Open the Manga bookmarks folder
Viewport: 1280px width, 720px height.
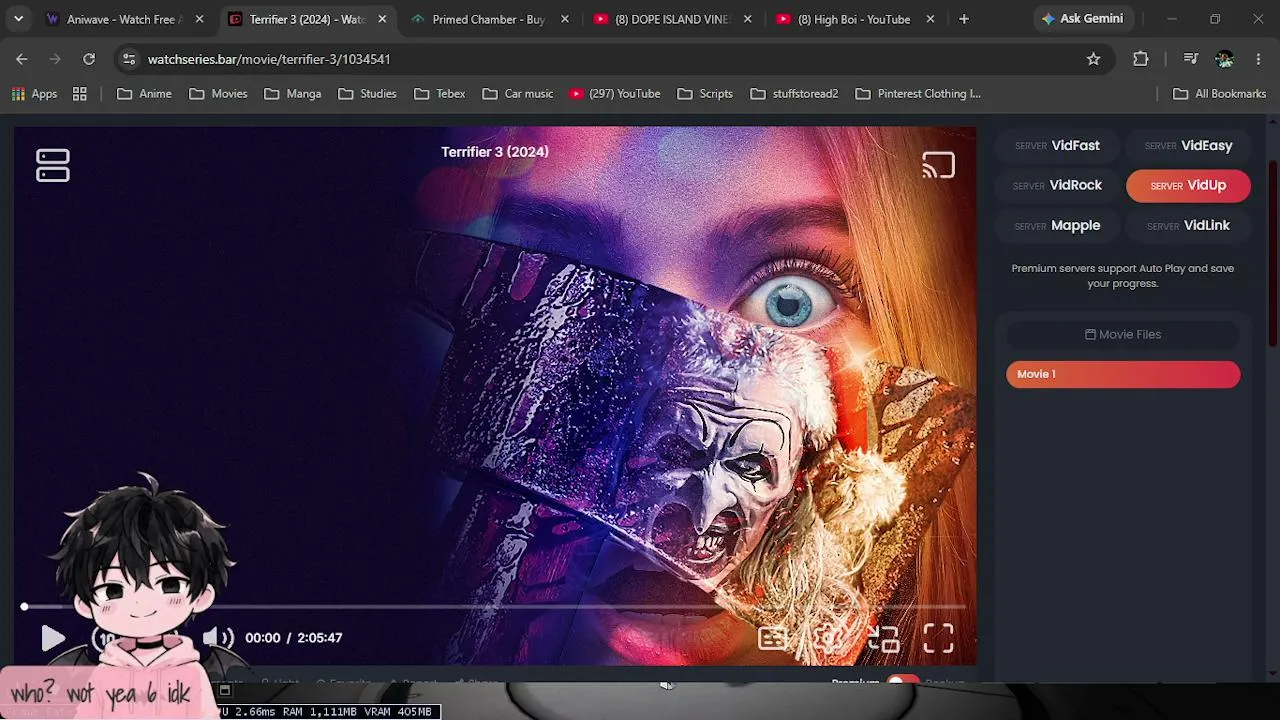click(293, 94)
